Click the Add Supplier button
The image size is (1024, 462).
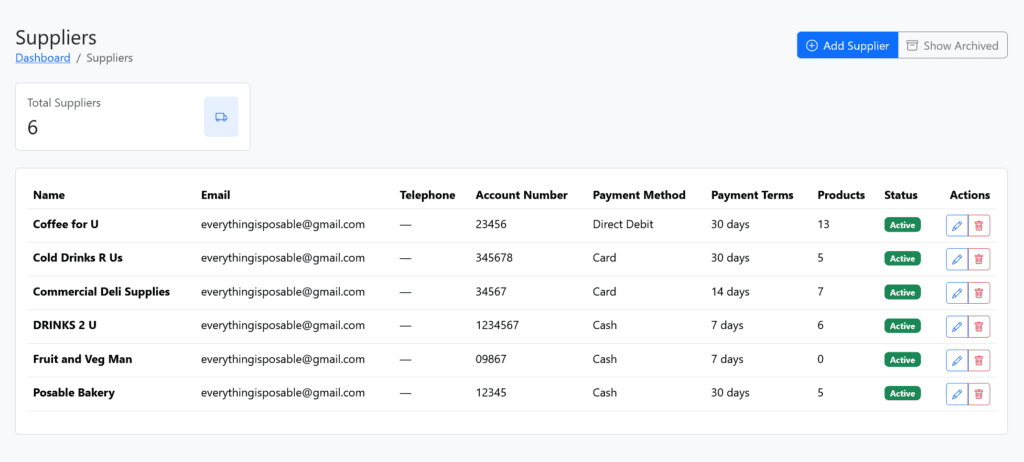pos(847,46)
